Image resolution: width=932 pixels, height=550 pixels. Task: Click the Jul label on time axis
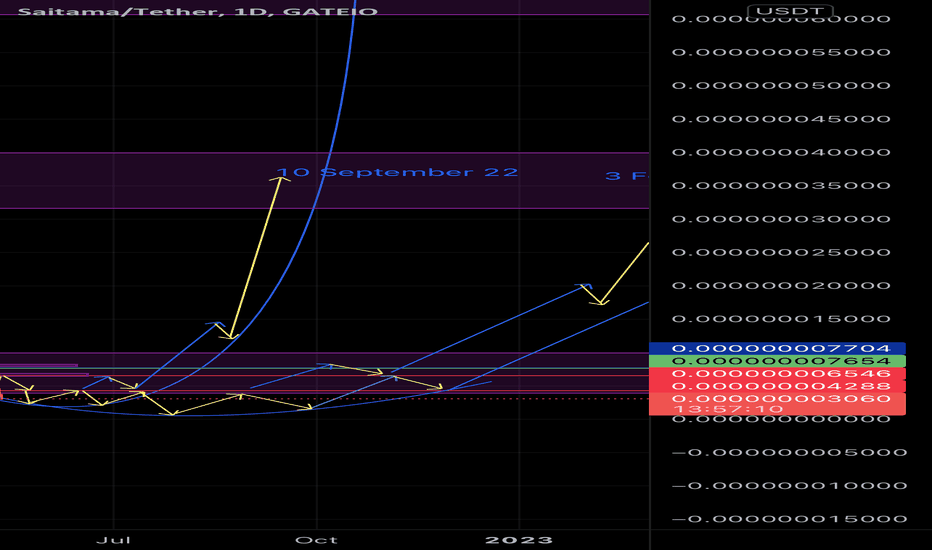point(113,540)
